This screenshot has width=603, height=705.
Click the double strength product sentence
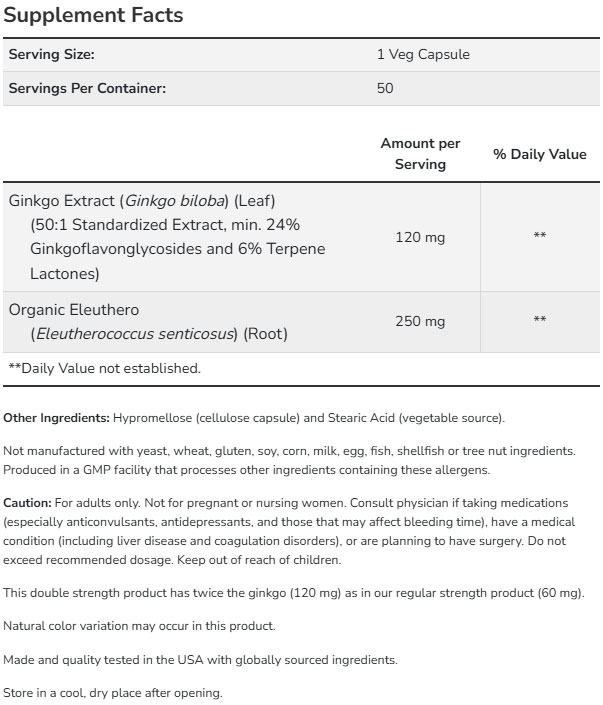point(294,593)
